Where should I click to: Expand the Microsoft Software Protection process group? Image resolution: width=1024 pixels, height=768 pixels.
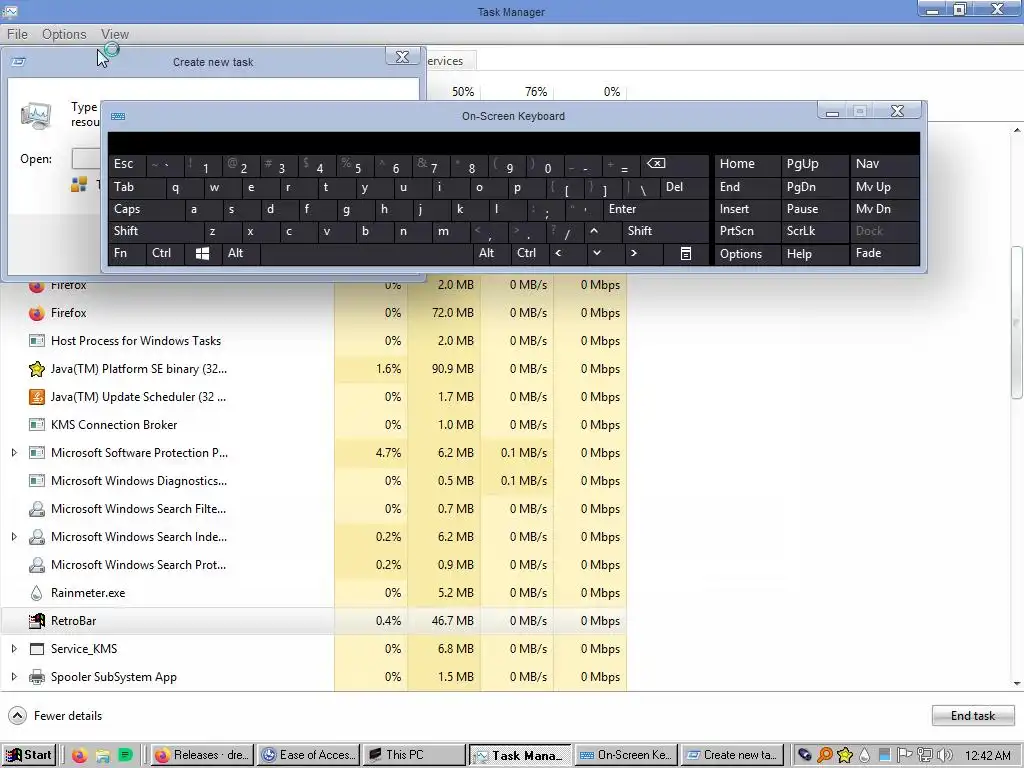point(14,453)
